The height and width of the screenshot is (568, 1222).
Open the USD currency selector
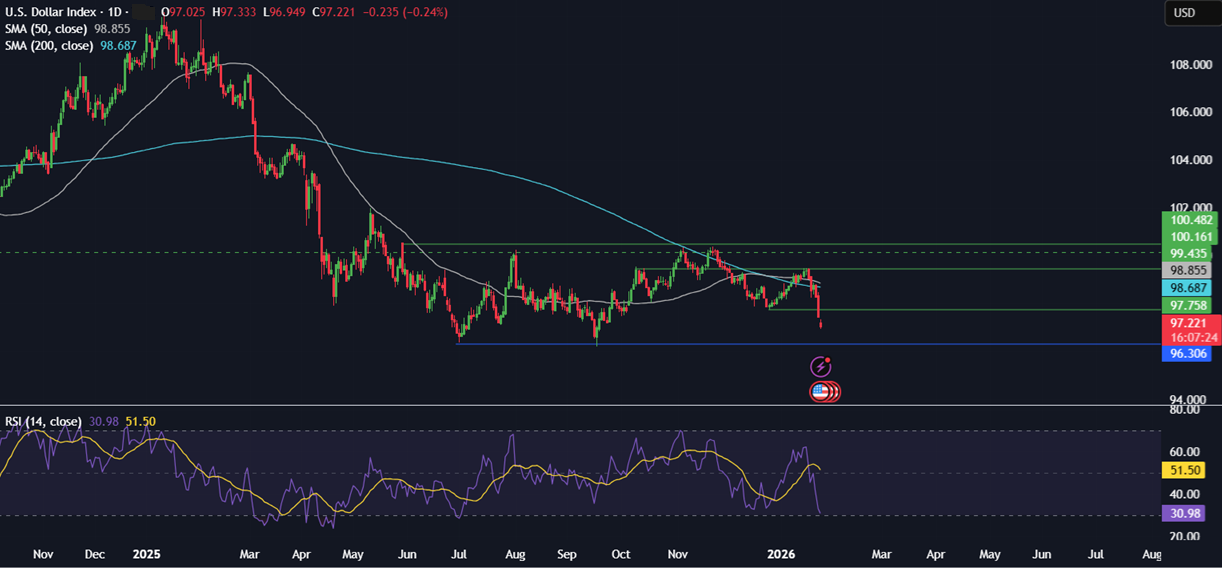point(1184,13)
